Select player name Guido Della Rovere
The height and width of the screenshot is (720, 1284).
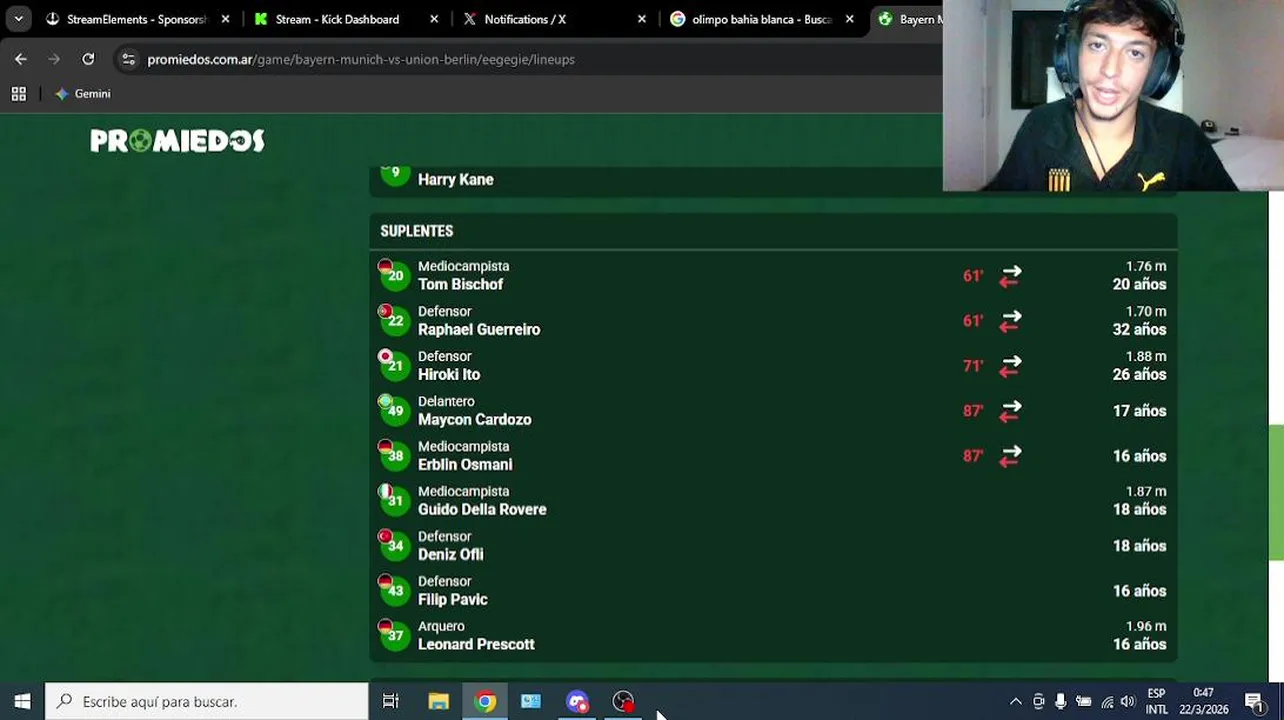482,509
